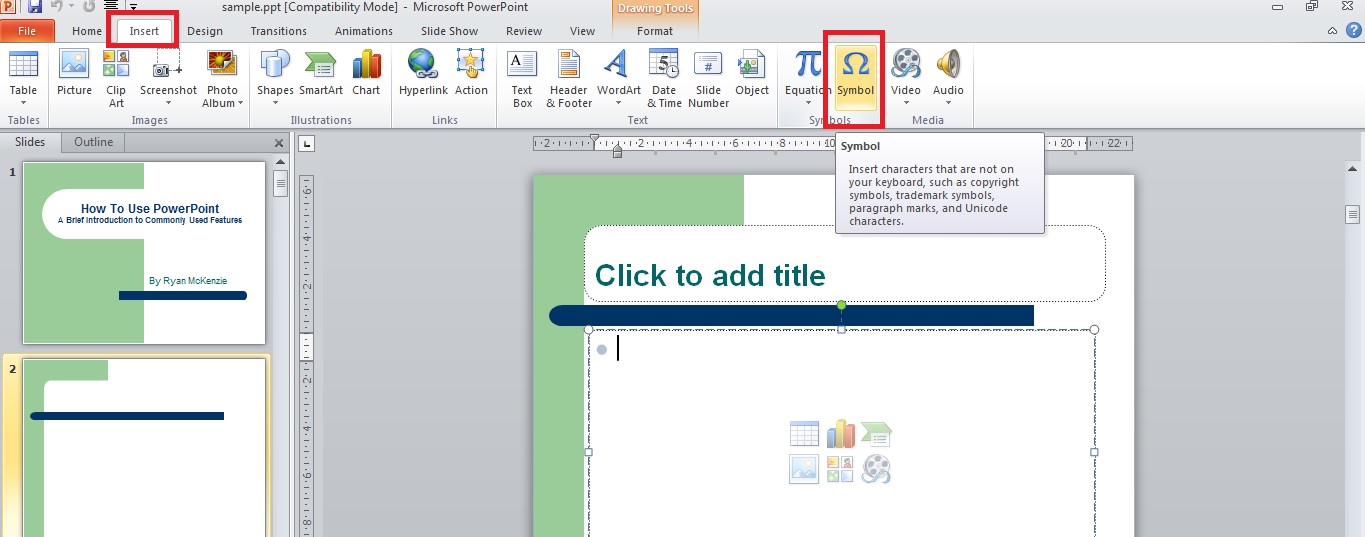Expand the Screenshot dropdown arrow

(x=169, y=103)
